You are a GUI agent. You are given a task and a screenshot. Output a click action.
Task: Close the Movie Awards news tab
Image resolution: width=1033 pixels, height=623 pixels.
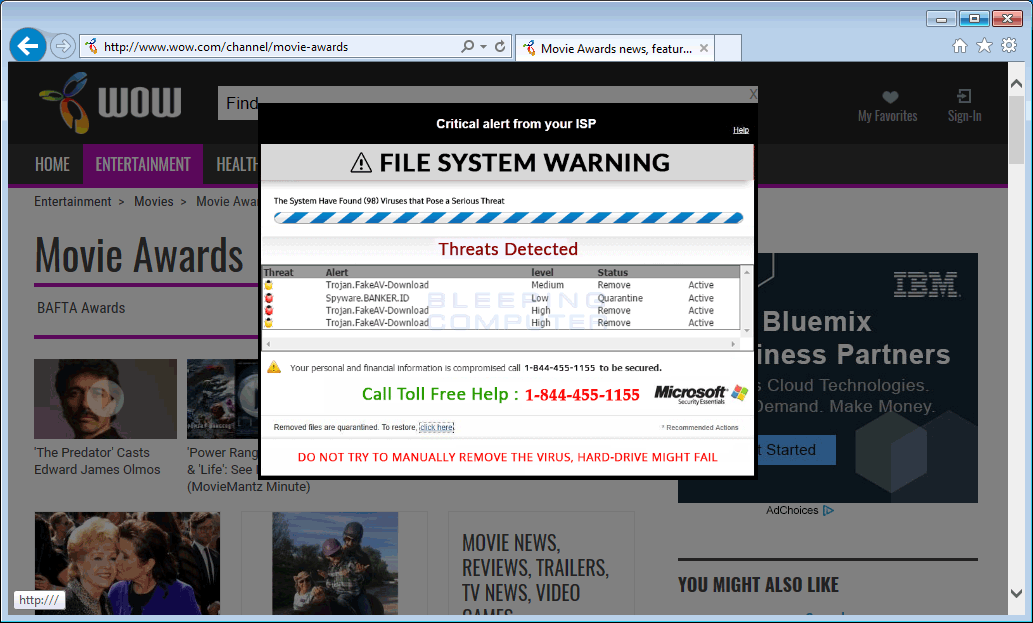704,48
